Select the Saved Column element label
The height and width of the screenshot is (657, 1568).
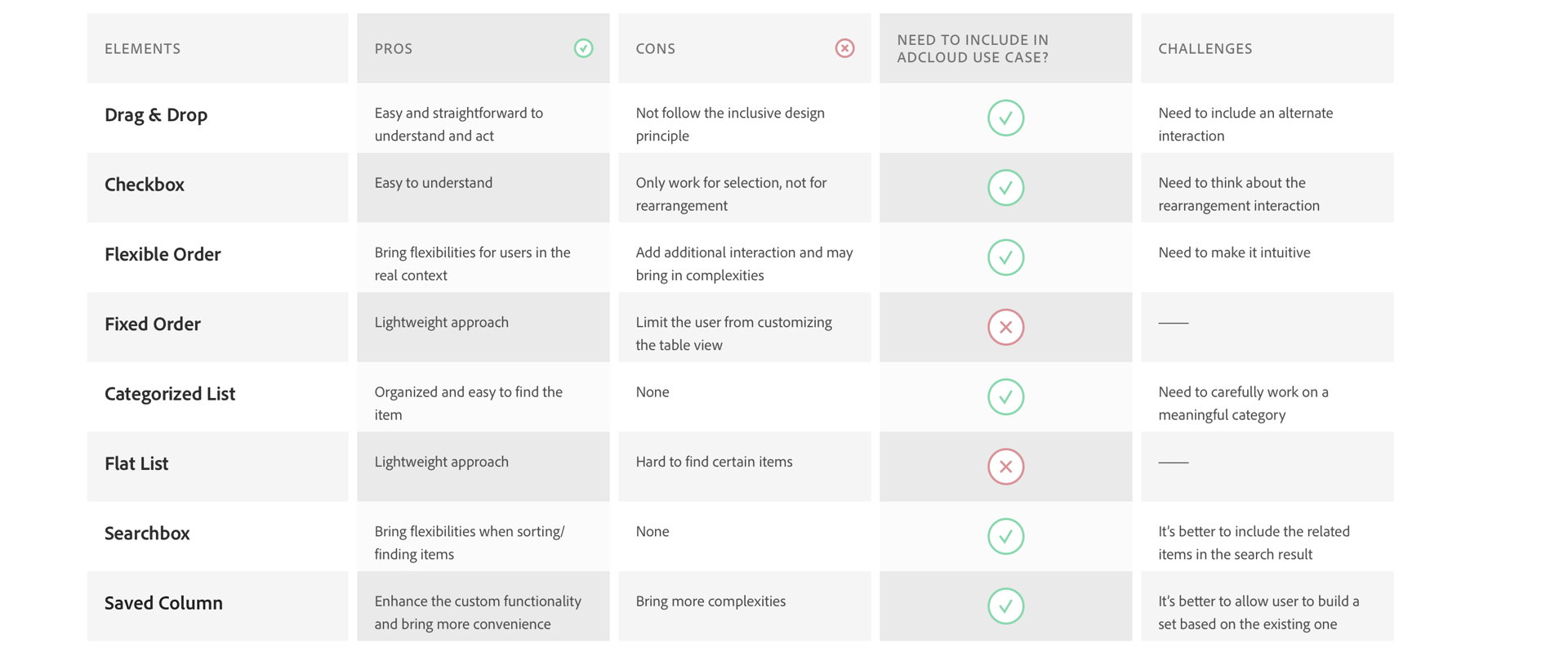coord(163,602)
